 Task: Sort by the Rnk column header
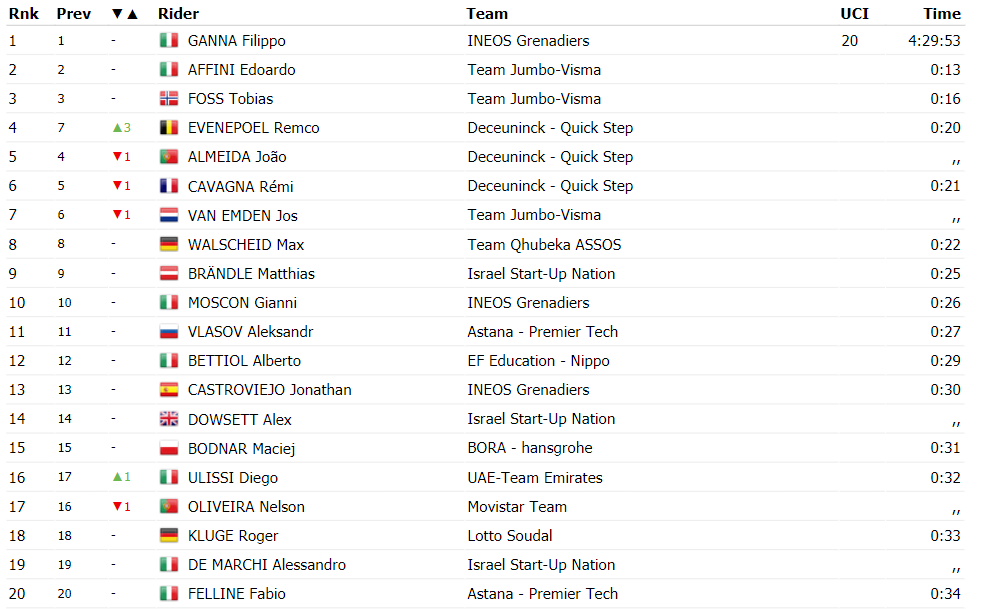(x=24, y=14)
